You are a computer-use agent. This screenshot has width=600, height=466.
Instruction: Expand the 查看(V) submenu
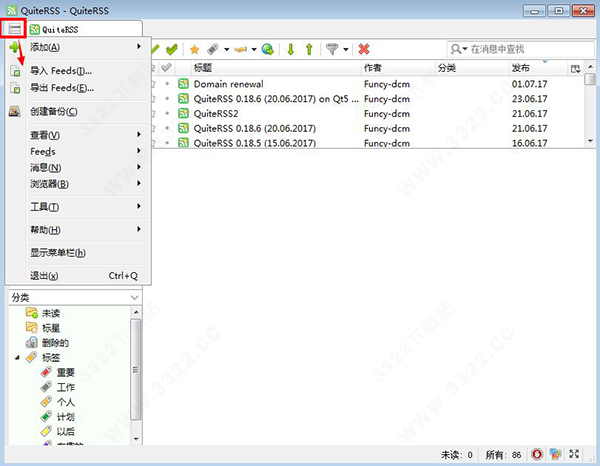click(x=88, y=135)
